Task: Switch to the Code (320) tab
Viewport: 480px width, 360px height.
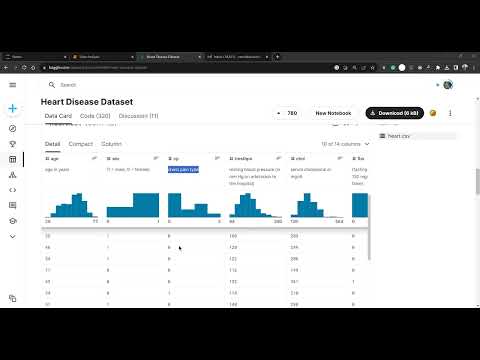Action: 95,116
